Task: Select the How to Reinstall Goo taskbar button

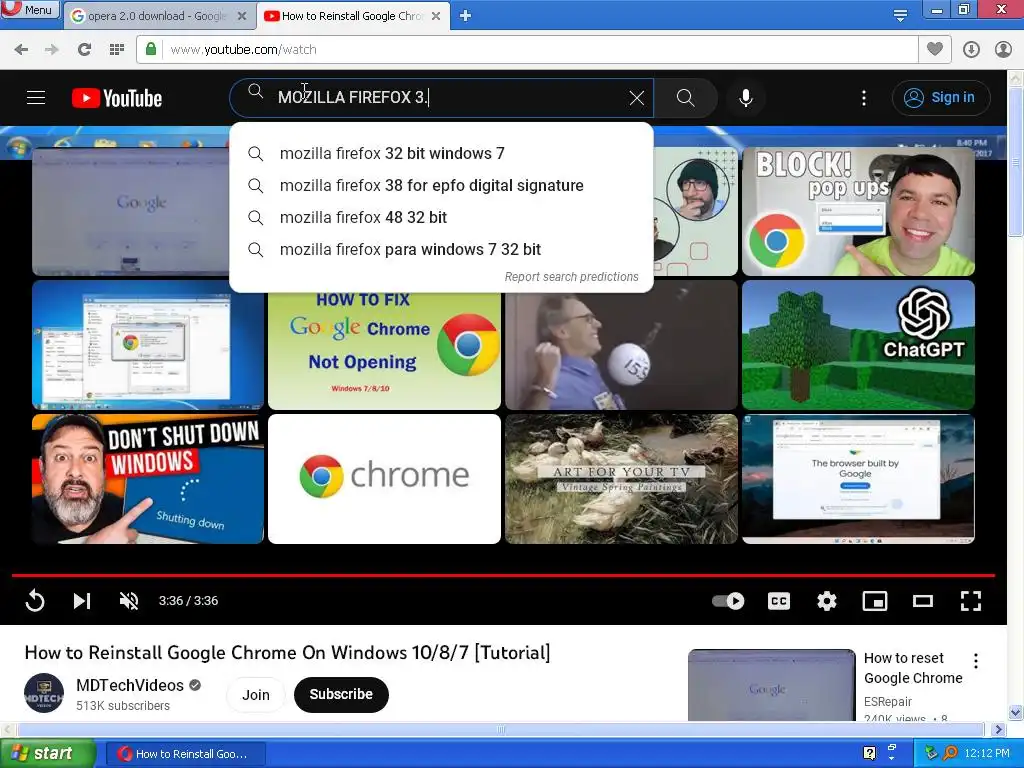Action: [x=185, y=754]
